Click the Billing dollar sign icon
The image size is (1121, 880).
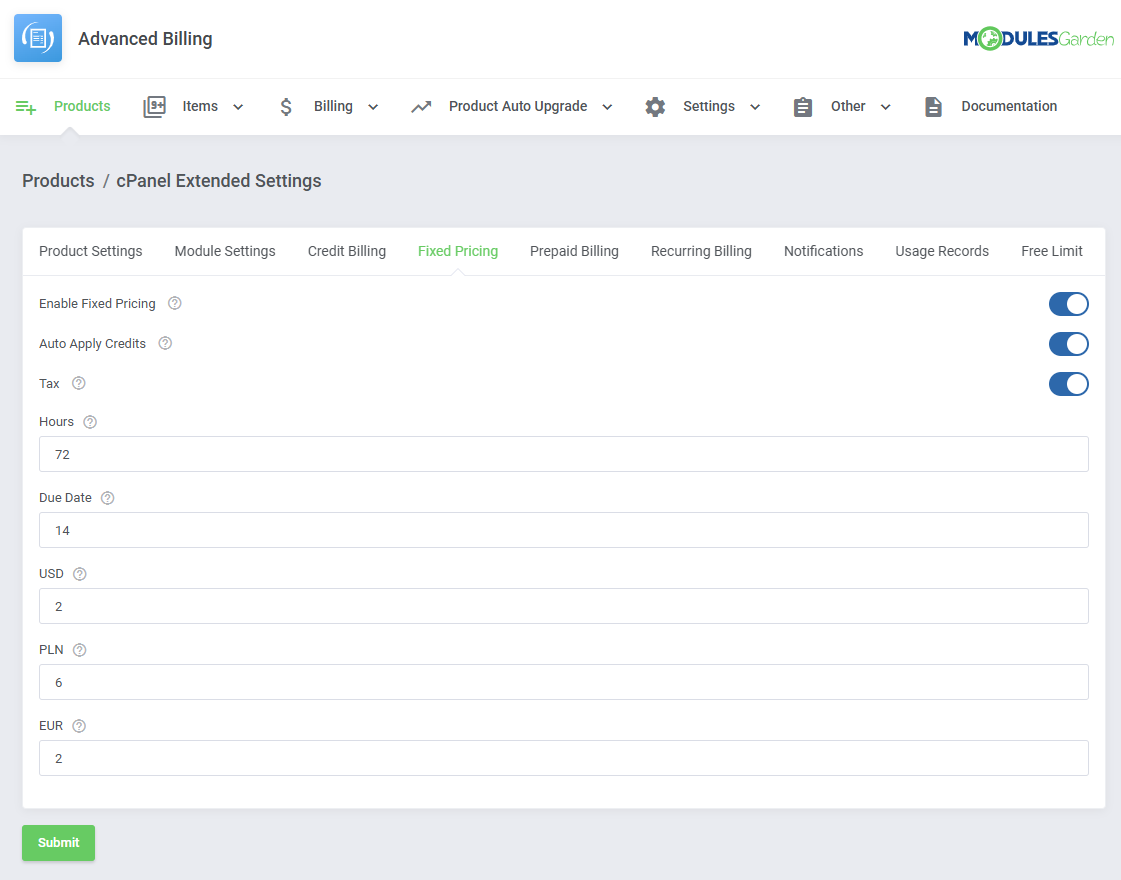[286, 107]
